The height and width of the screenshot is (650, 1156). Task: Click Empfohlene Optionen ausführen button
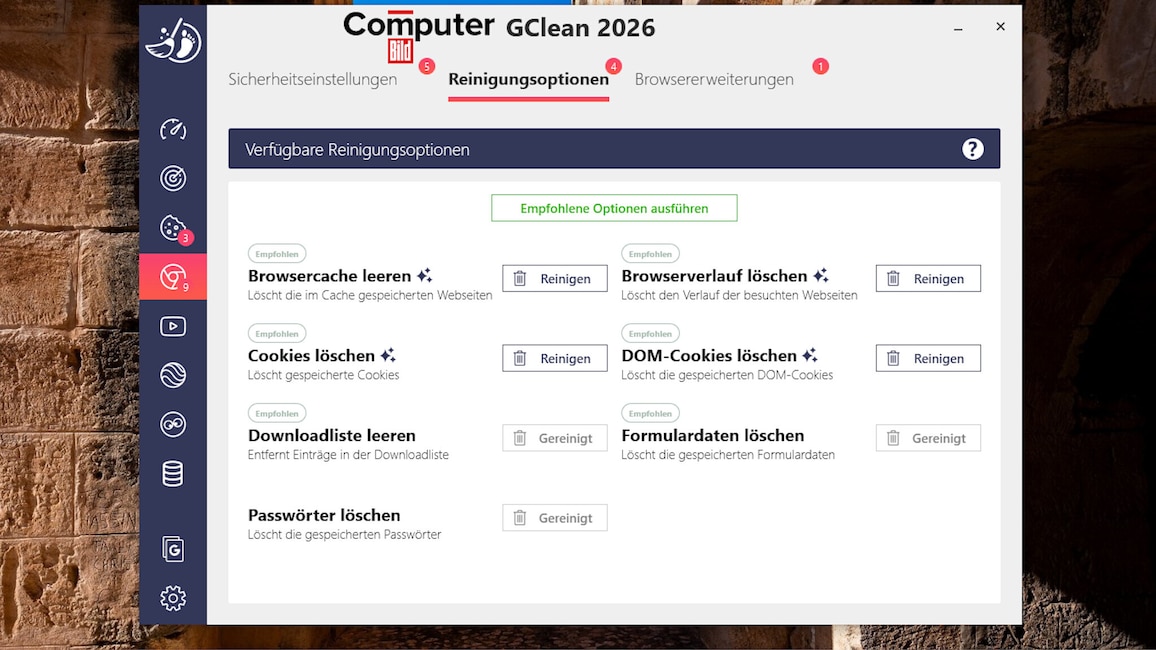(x=614, y=208)
